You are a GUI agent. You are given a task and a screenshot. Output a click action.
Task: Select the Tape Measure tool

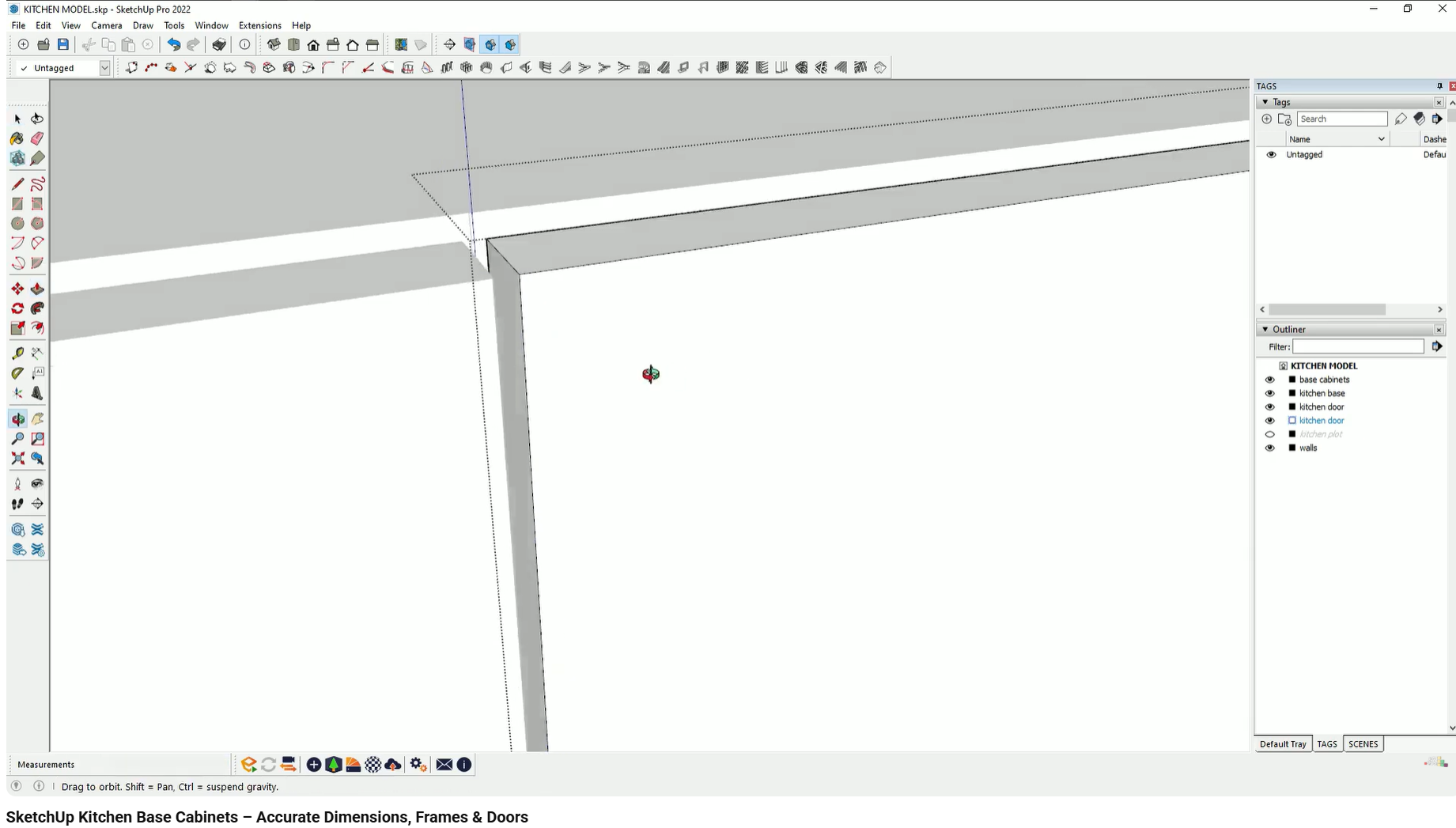(17, 354)
